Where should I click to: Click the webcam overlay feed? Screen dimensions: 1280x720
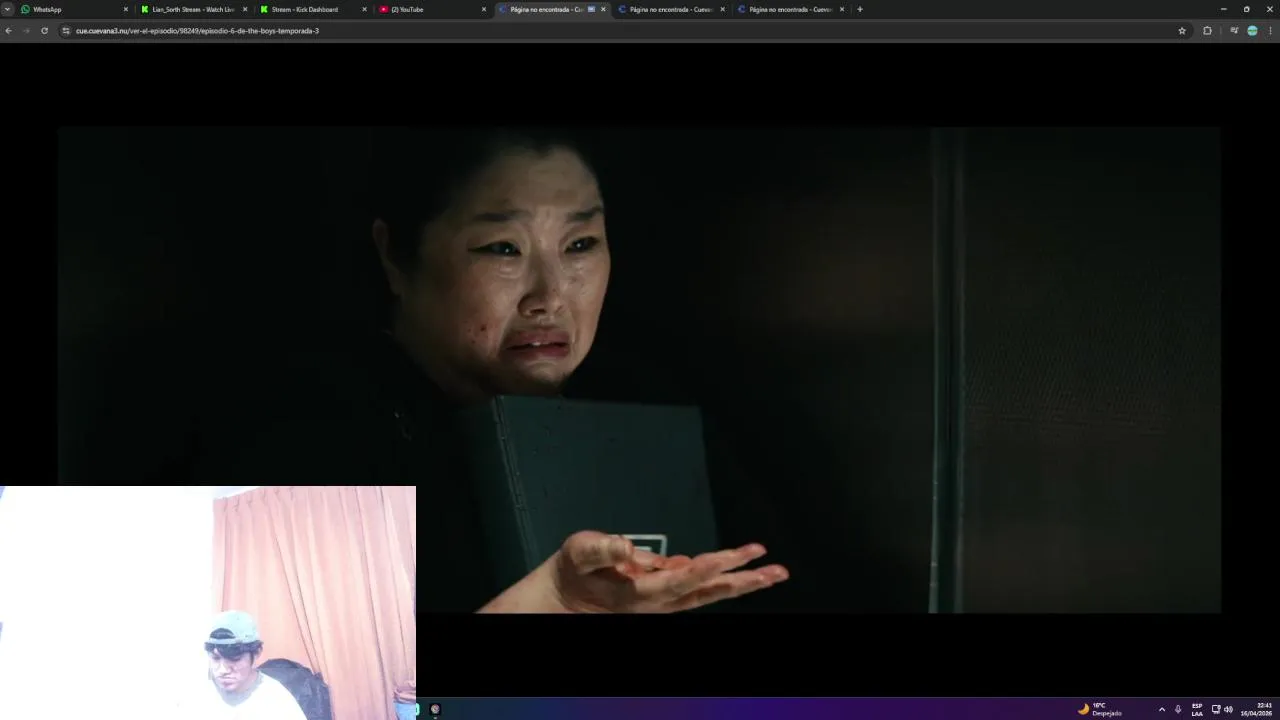pos(208,603)
